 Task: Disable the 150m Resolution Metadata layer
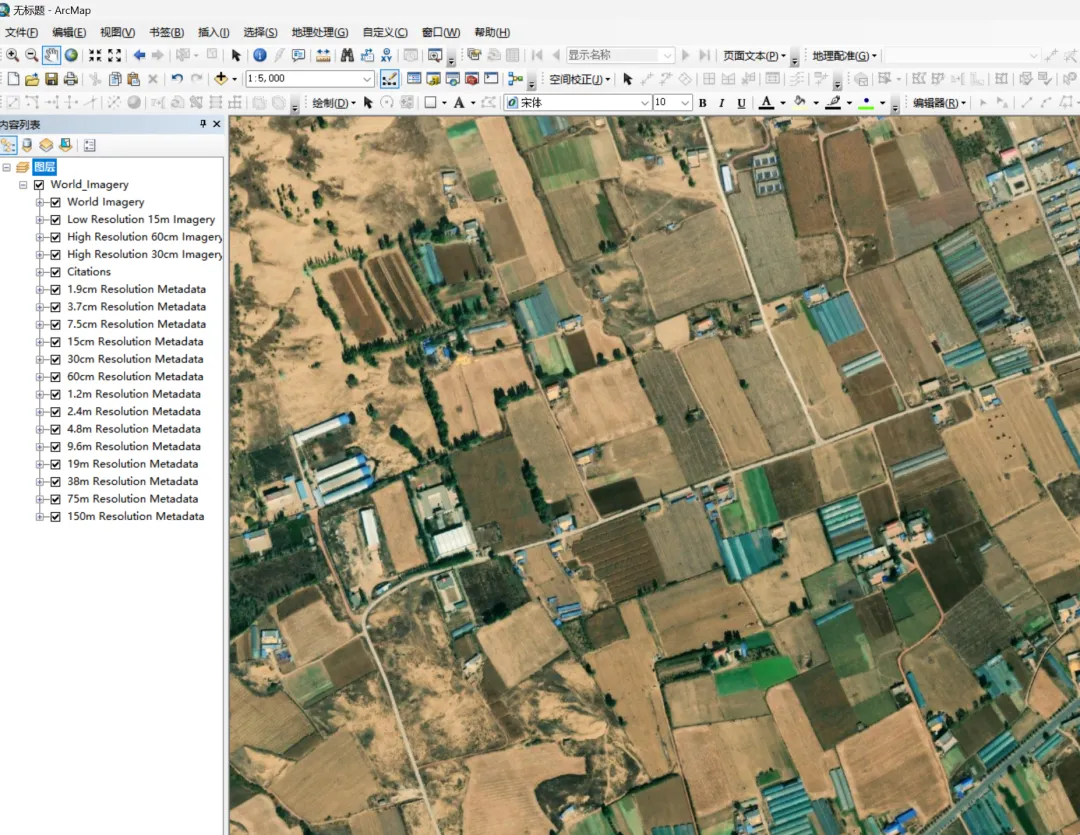click(x=56, y=517)
